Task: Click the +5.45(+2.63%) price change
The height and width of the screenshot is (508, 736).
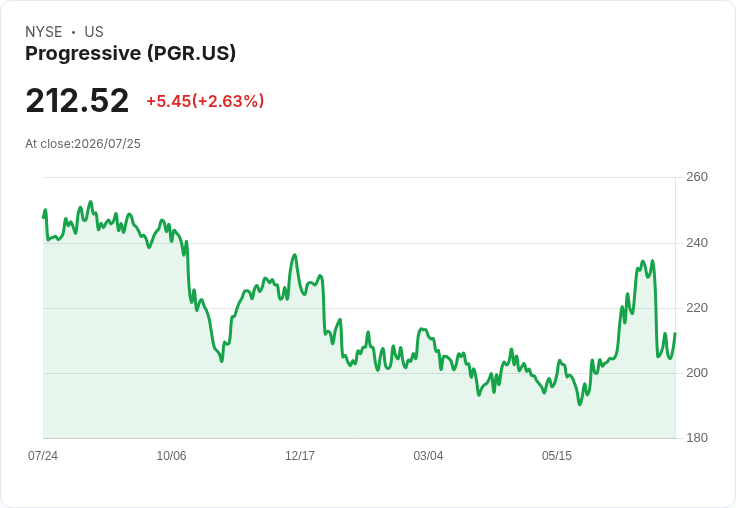Action: [x=205, y=101]
